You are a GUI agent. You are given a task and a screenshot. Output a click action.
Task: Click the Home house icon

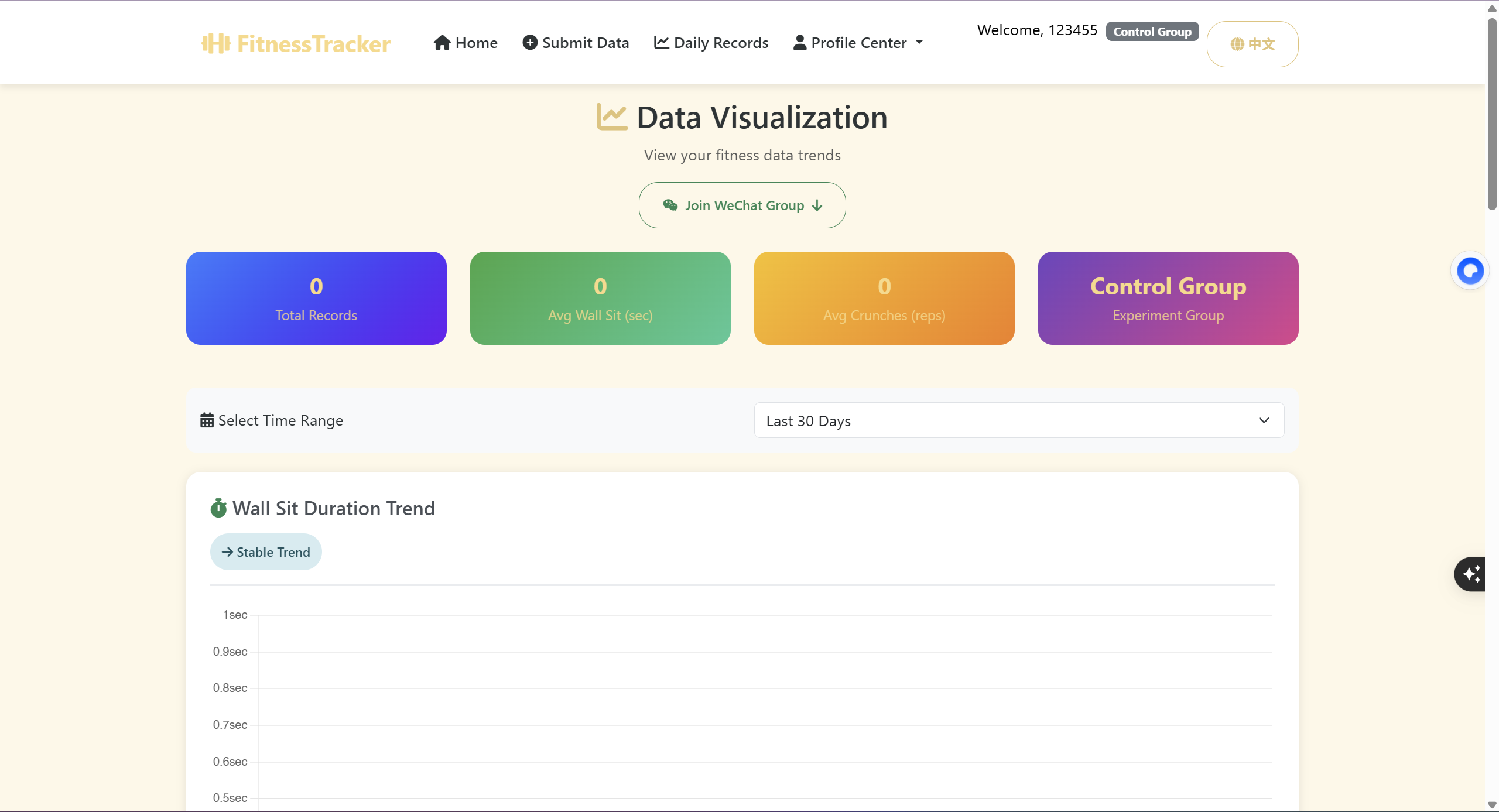pos(442,43)
